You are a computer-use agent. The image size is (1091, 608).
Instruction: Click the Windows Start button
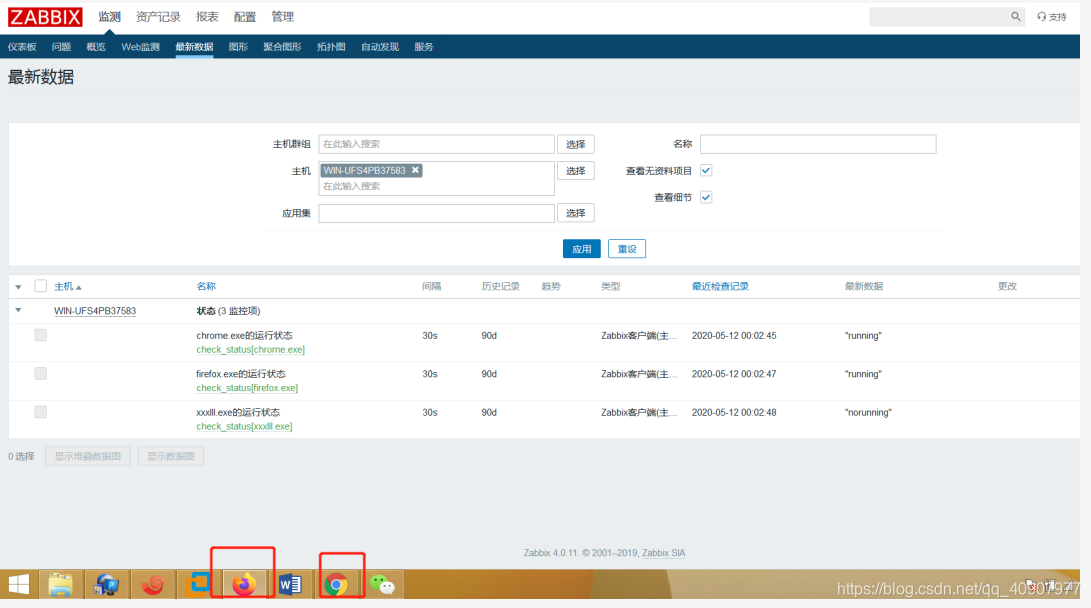point(18,585)
